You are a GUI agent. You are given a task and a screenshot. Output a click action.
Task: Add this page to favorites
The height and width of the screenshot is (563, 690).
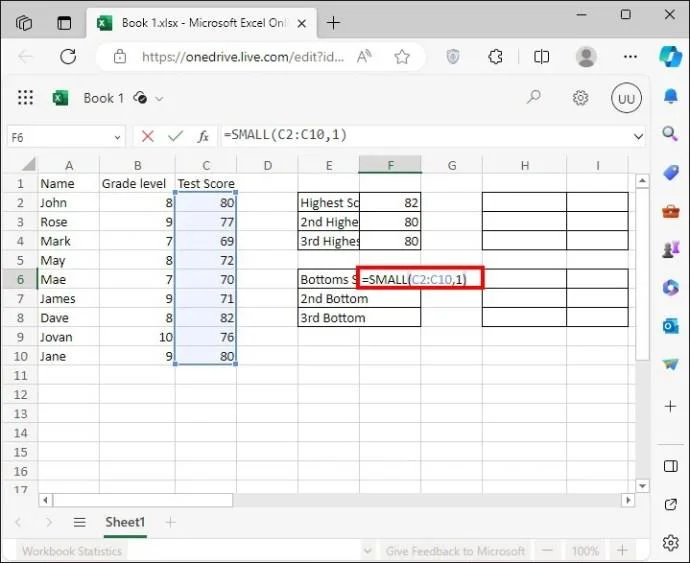click(x=402, y=56)
